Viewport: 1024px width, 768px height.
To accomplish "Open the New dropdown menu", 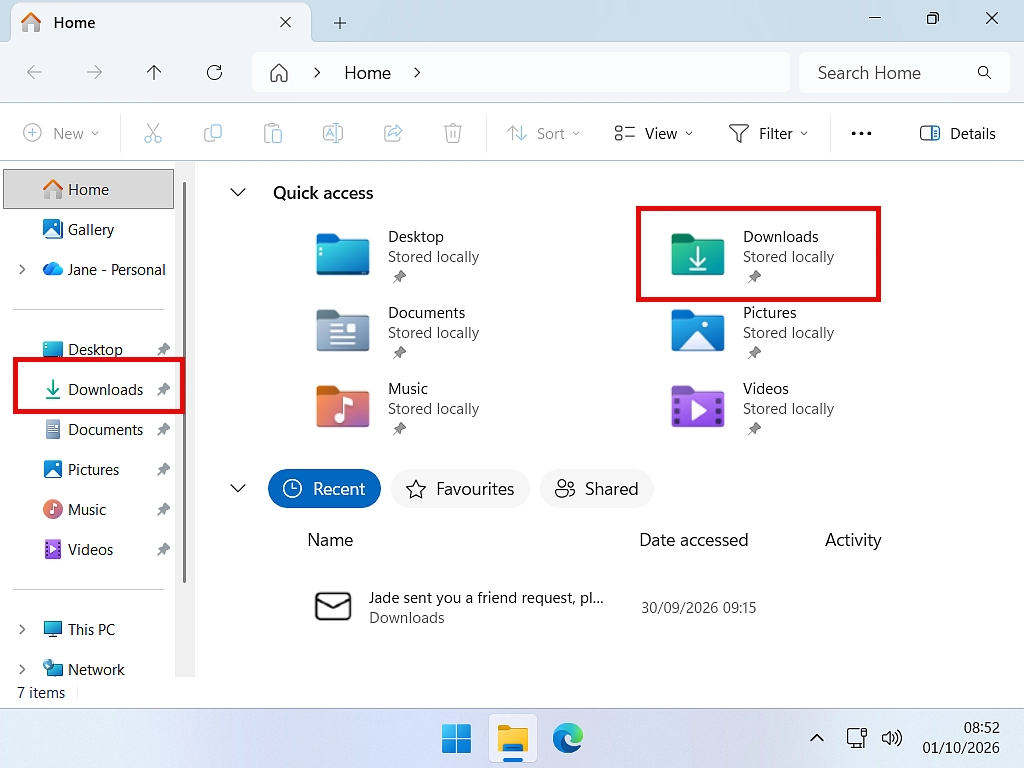I will pyautogui.click(x=61, y=133).
